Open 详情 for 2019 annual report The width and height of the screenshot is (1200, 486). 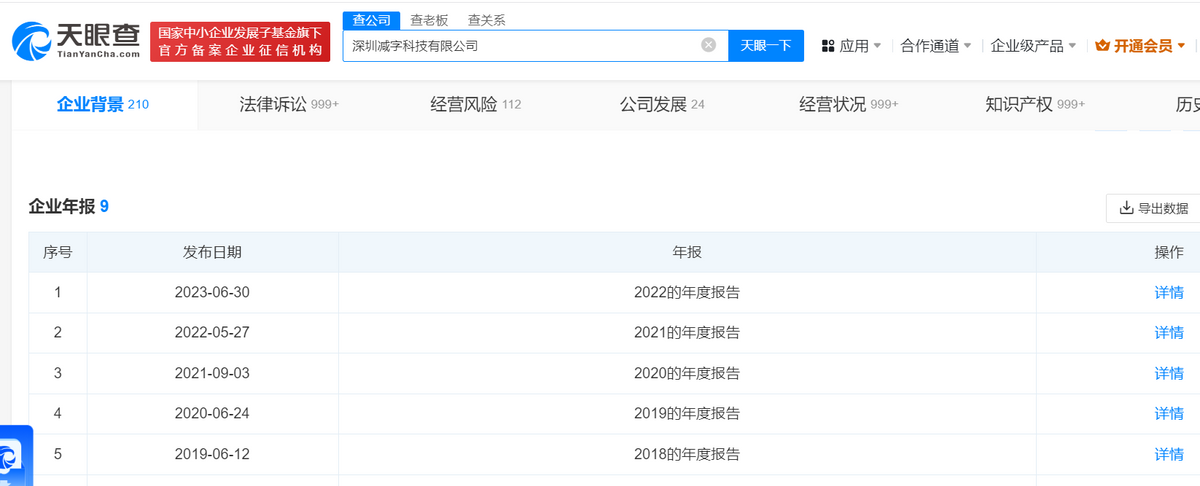[1169, 413]
